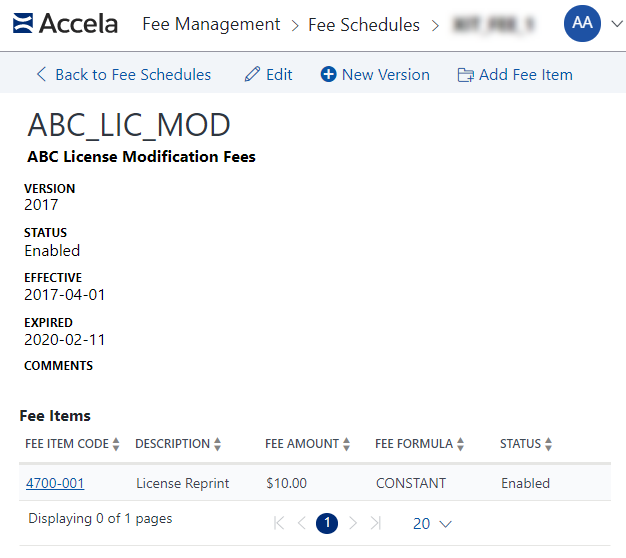Jump to first page of results
The image size is (626, 558).
pyautogui.click(x=278, y=523)
